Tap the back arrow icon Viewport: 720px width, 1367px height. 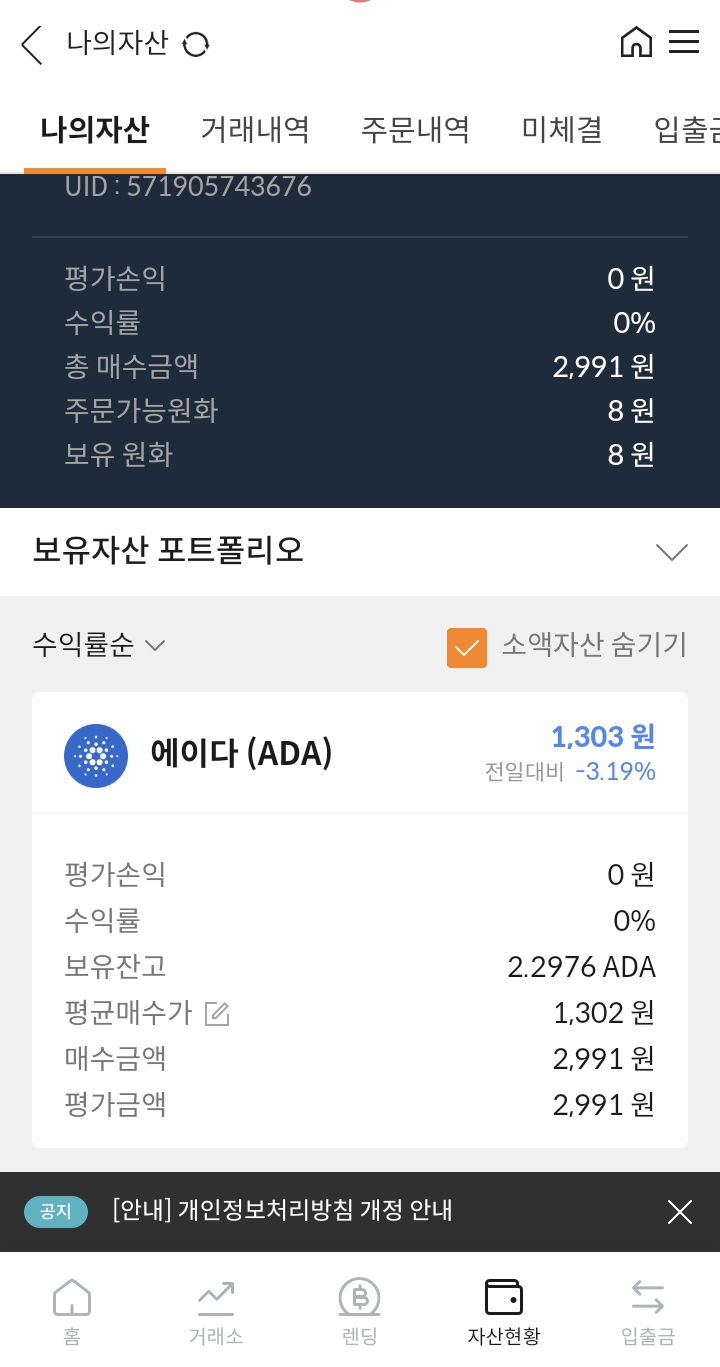tap(32, 45)
